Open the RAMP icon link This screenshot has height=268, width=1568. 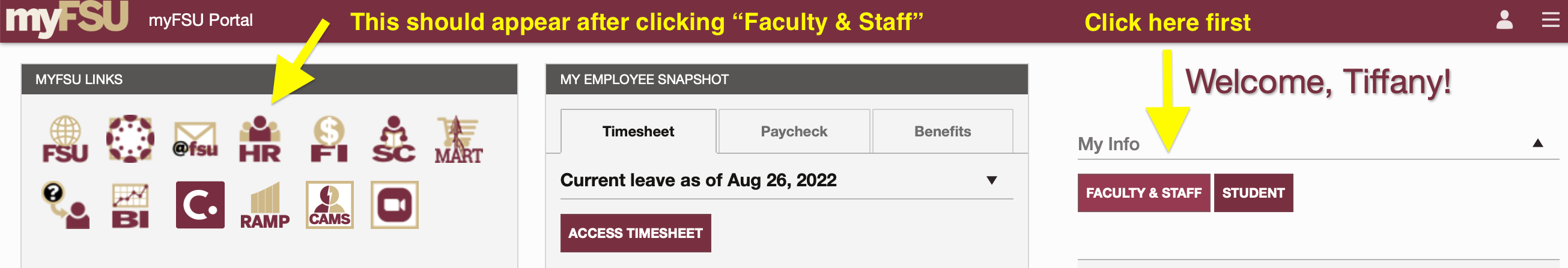[265, 206]
